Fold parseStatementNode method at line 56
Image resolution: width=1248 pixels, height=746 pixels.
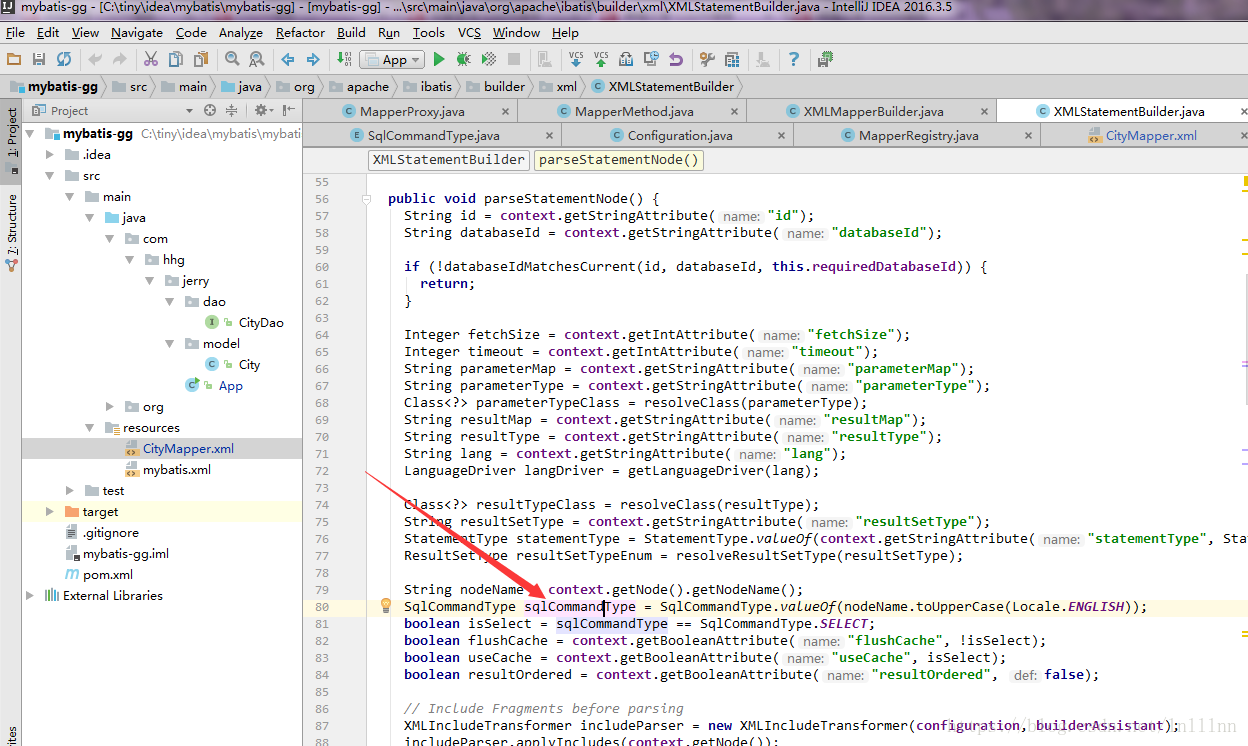tap(367, 199)
